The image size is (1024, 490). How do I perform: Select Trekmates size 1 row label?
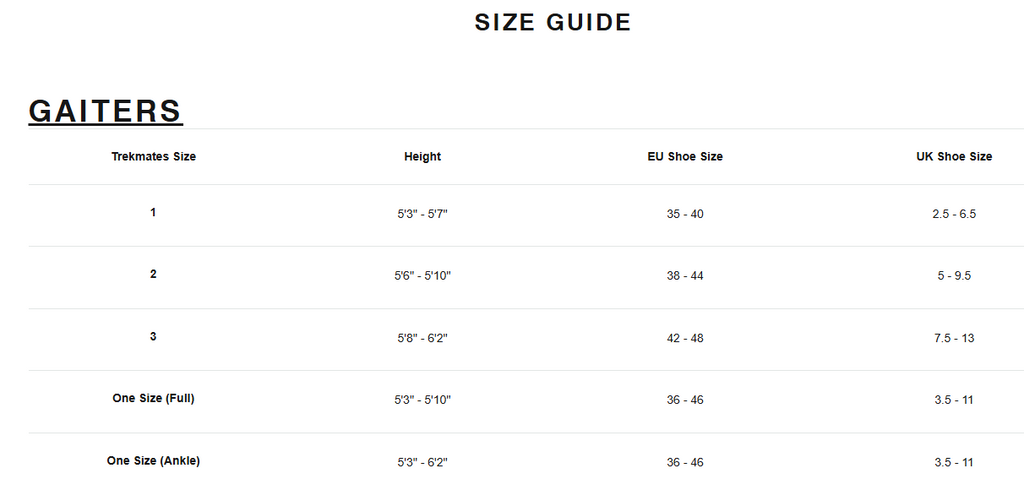tap(153, 213)
